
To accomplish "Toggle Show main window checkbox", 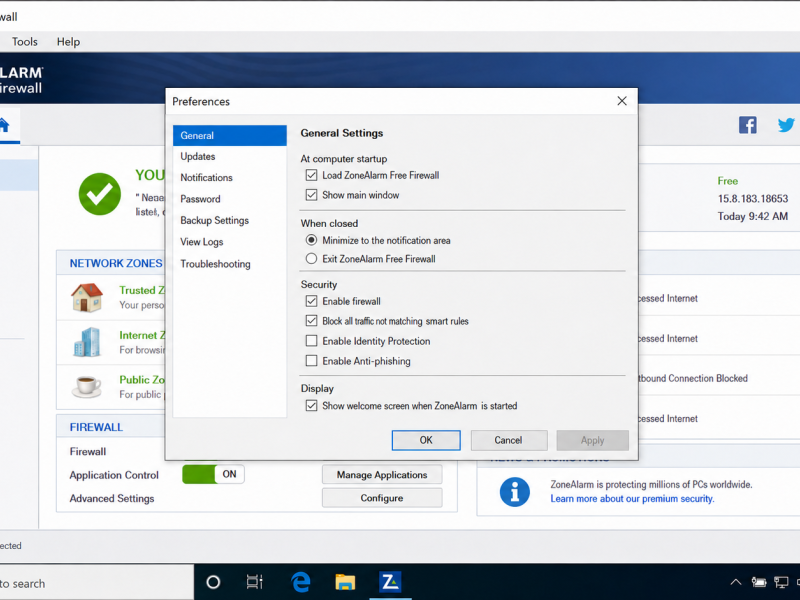I will (311, 195).
